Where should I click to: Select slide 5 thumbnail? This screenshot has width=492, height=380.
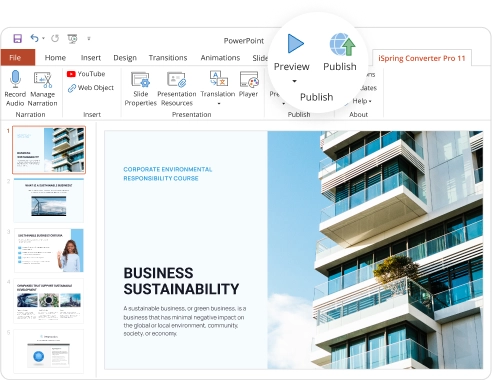click(49, 351)
